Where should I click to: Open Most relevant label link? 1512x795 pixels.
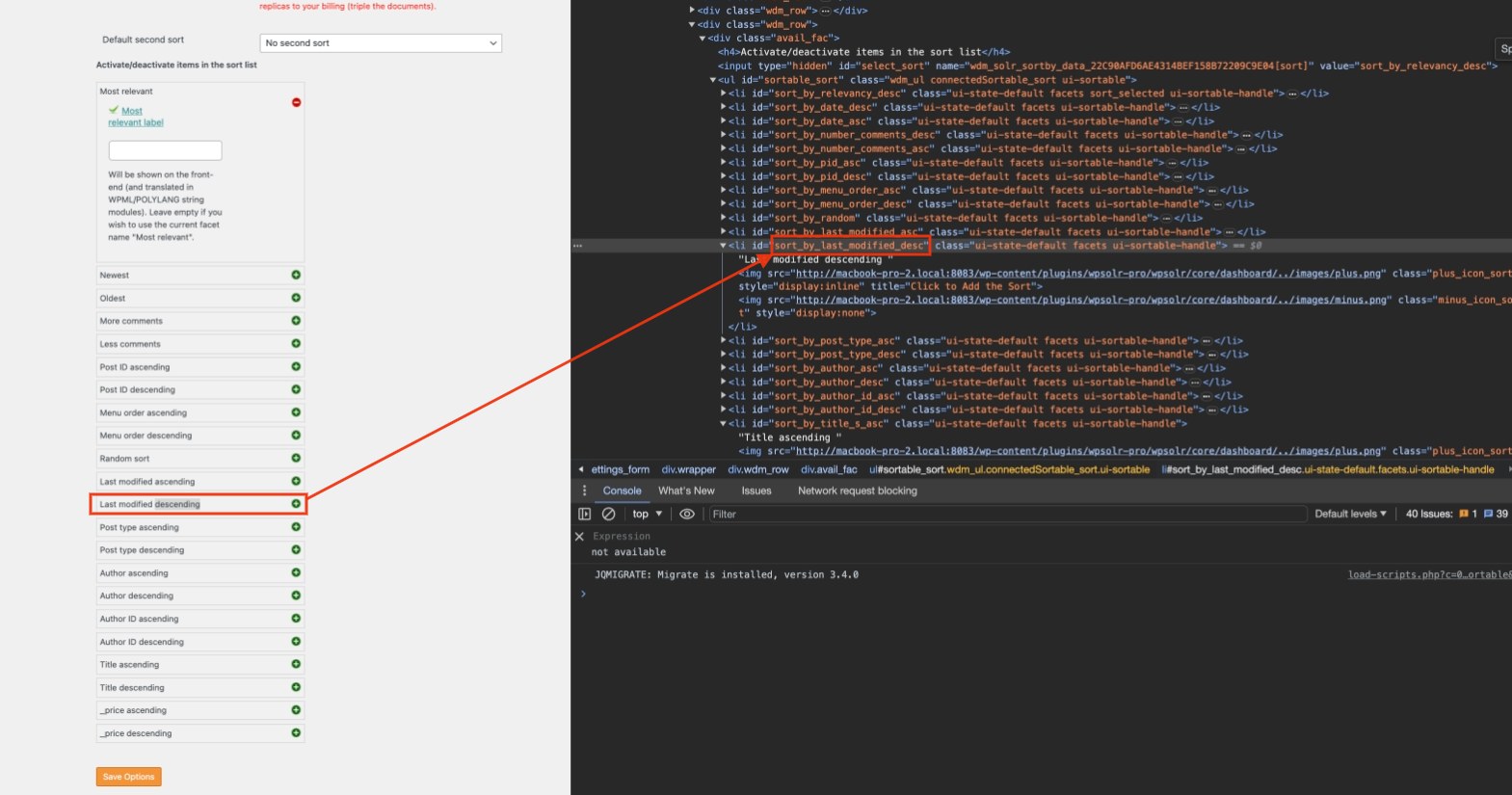click(136, 117)
